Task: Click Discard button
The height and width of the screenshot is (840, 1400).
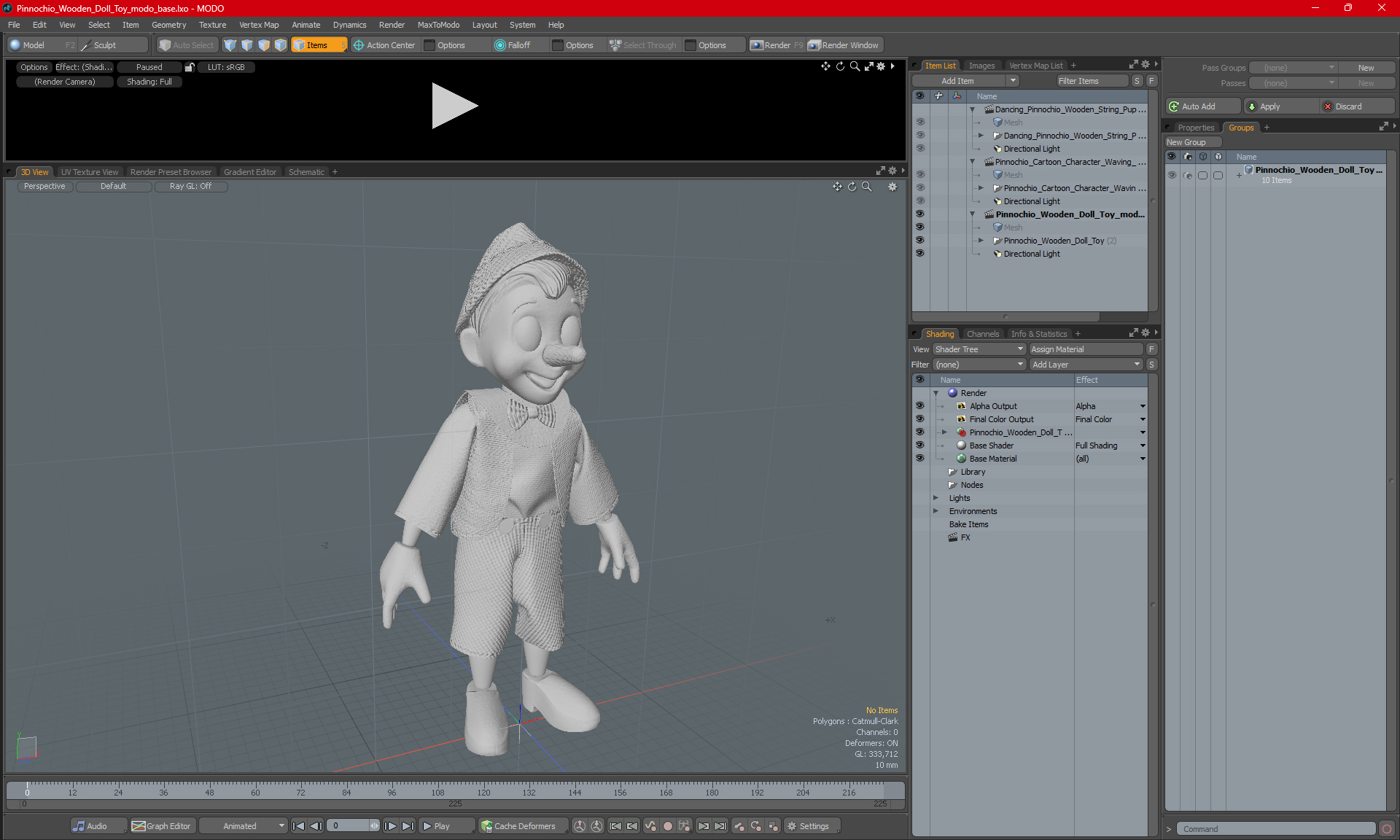Action: click(1356, 106)
